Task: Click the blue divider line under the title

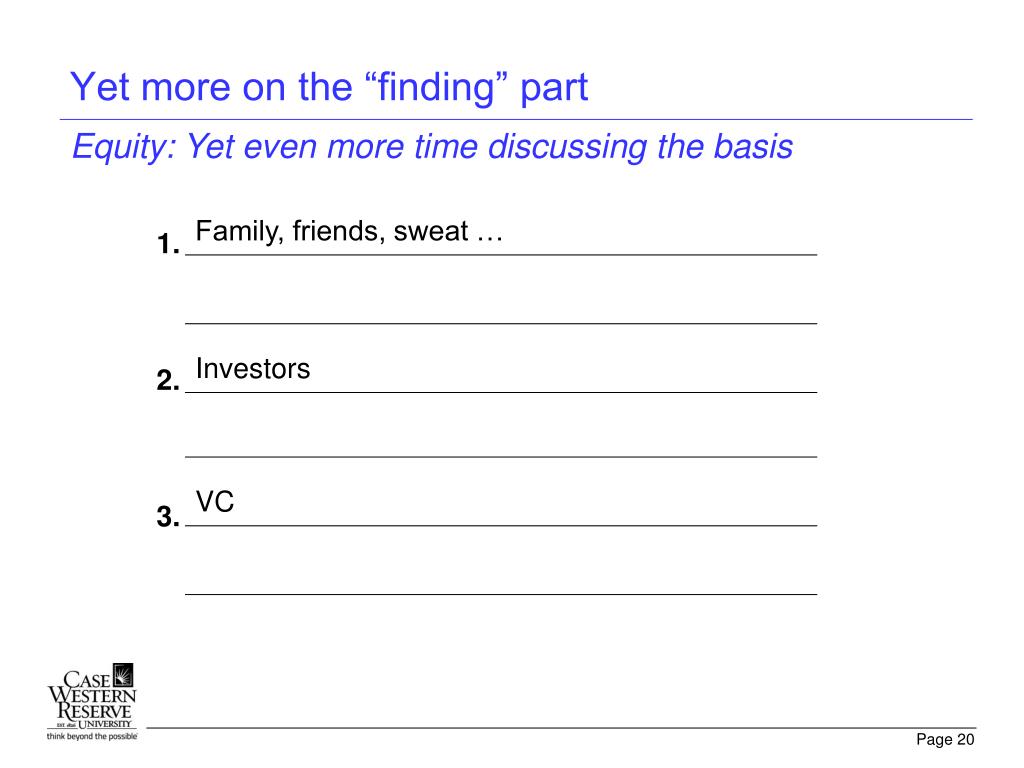Action: coord(516,120)
